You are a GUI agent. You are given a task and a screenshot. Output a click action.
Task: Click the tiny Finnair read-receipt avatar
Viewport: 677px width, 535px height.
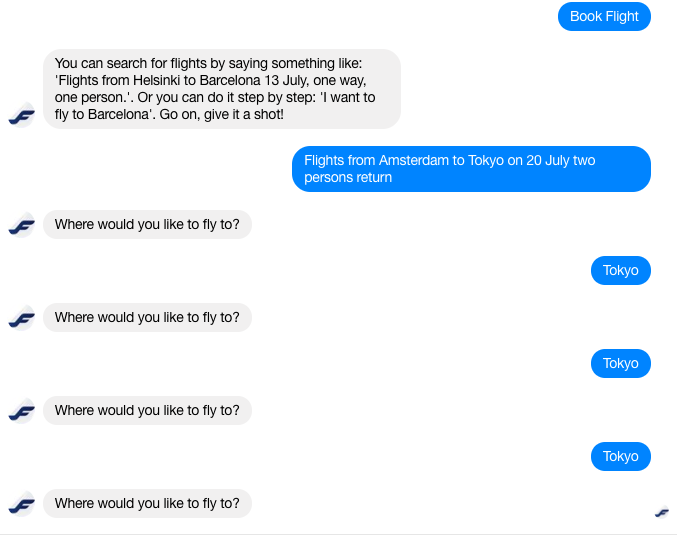[x=661, y=512]
